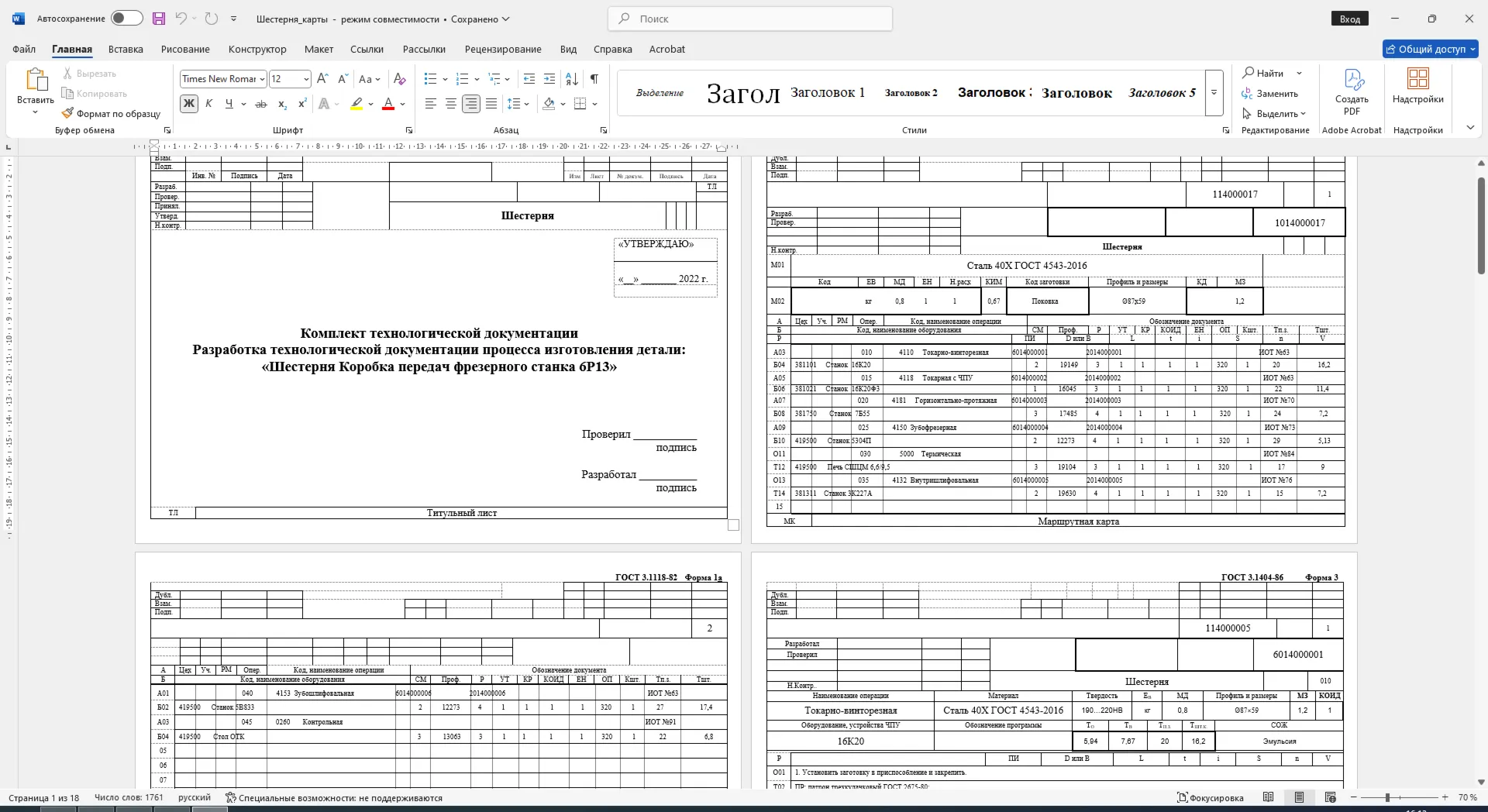This screenshot has width=1488, height=812.
Task: Click the sort A-Z icon
Action: point(572,79)
